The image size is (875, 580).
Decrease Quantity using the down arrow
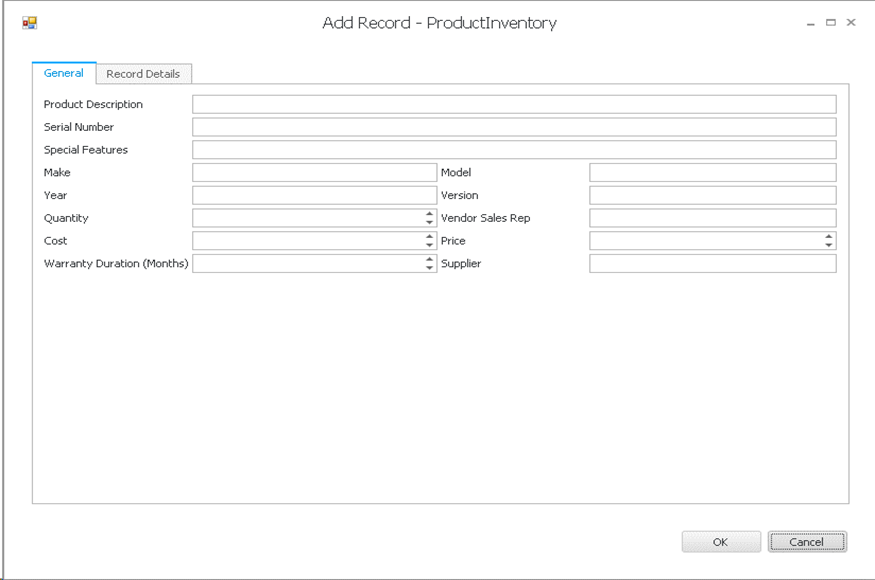430,223
